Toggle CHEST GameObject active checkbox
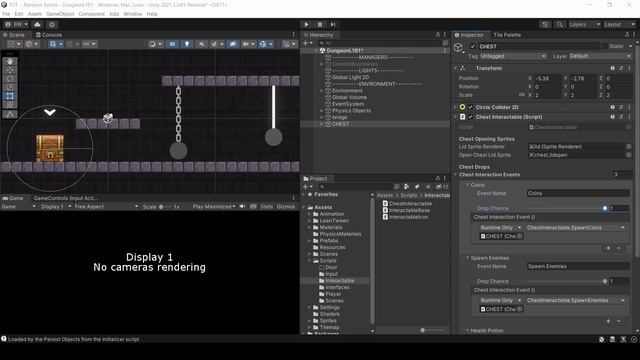The height and width of the screenshot is (360, 640). (473, 47)
